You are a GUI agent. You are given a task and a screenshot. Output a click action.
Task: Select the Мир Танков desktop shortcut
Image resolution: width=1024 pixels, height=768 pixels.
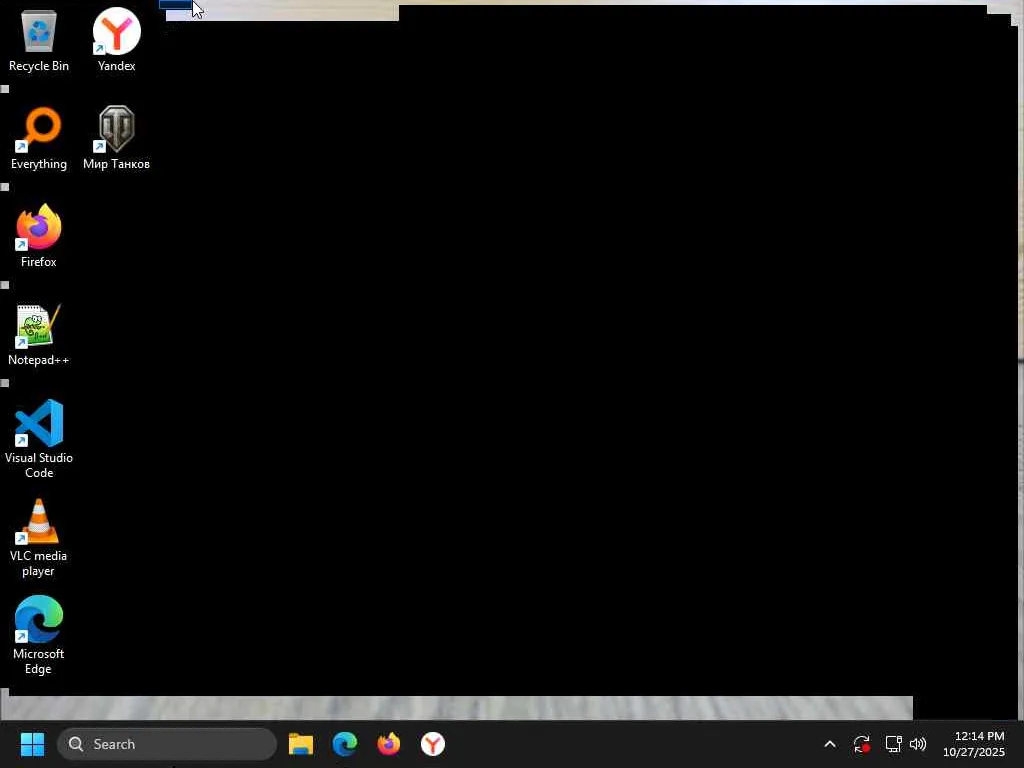116,138
